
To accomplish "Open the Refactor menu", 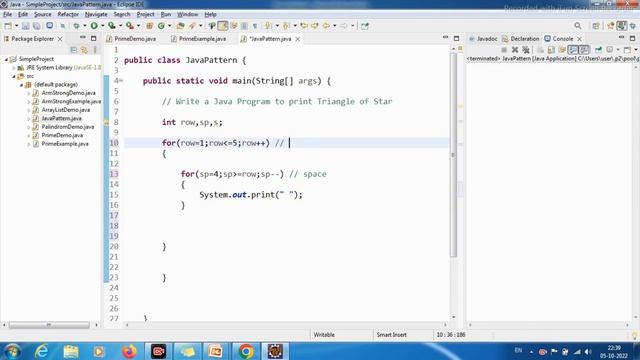I will click(68, 14).
